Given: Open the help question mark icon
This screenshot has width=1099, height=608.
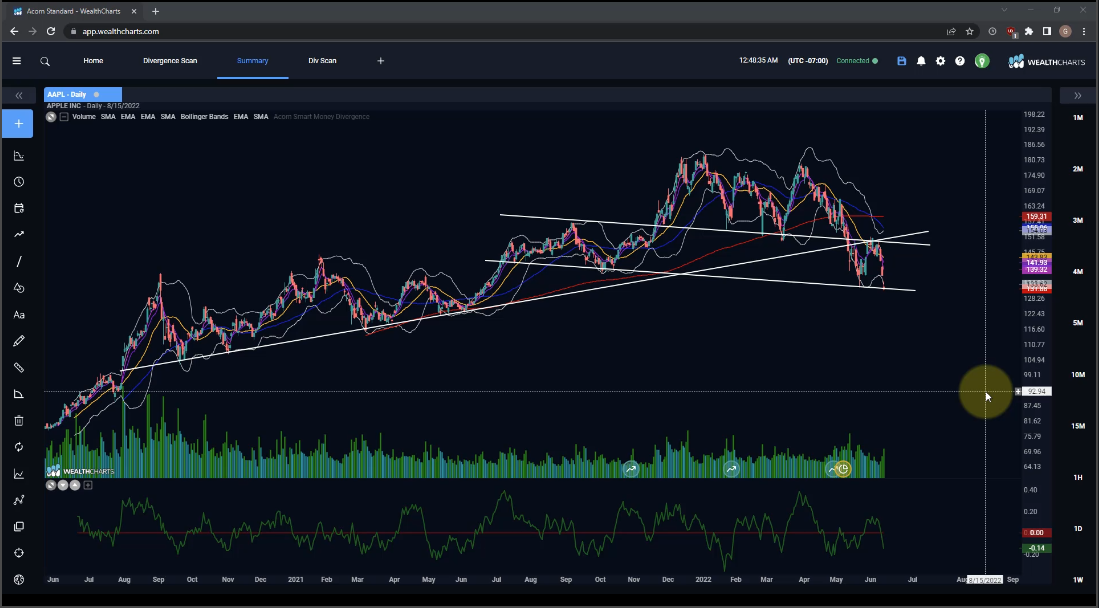Looking at the screenshot, I should tap(960, 61).
